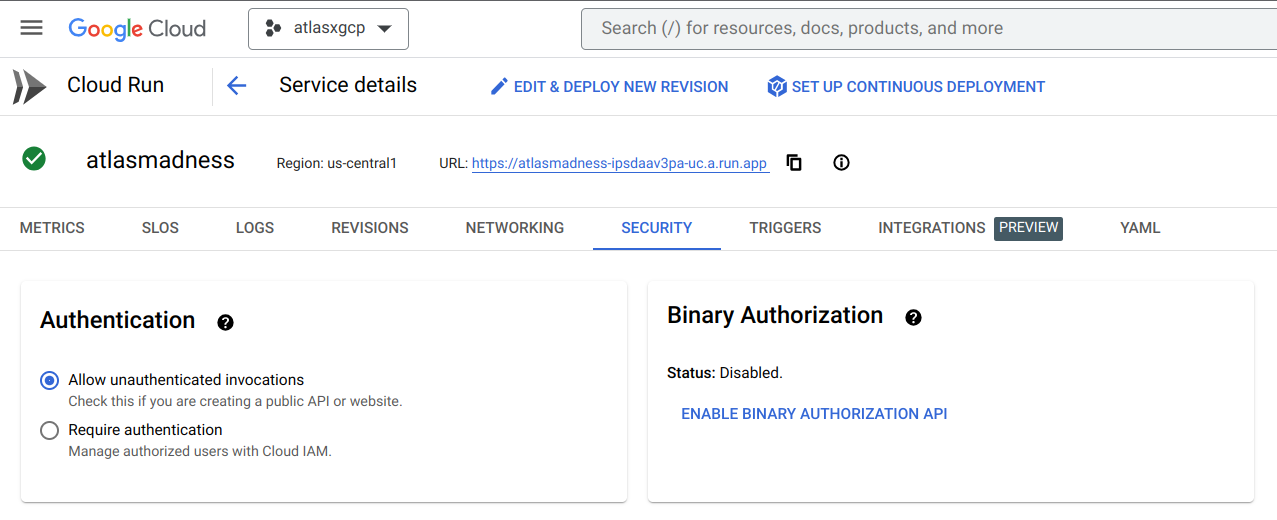Open the Logs tab
The width and height of the screenshot is (1277, 520).
255,228
